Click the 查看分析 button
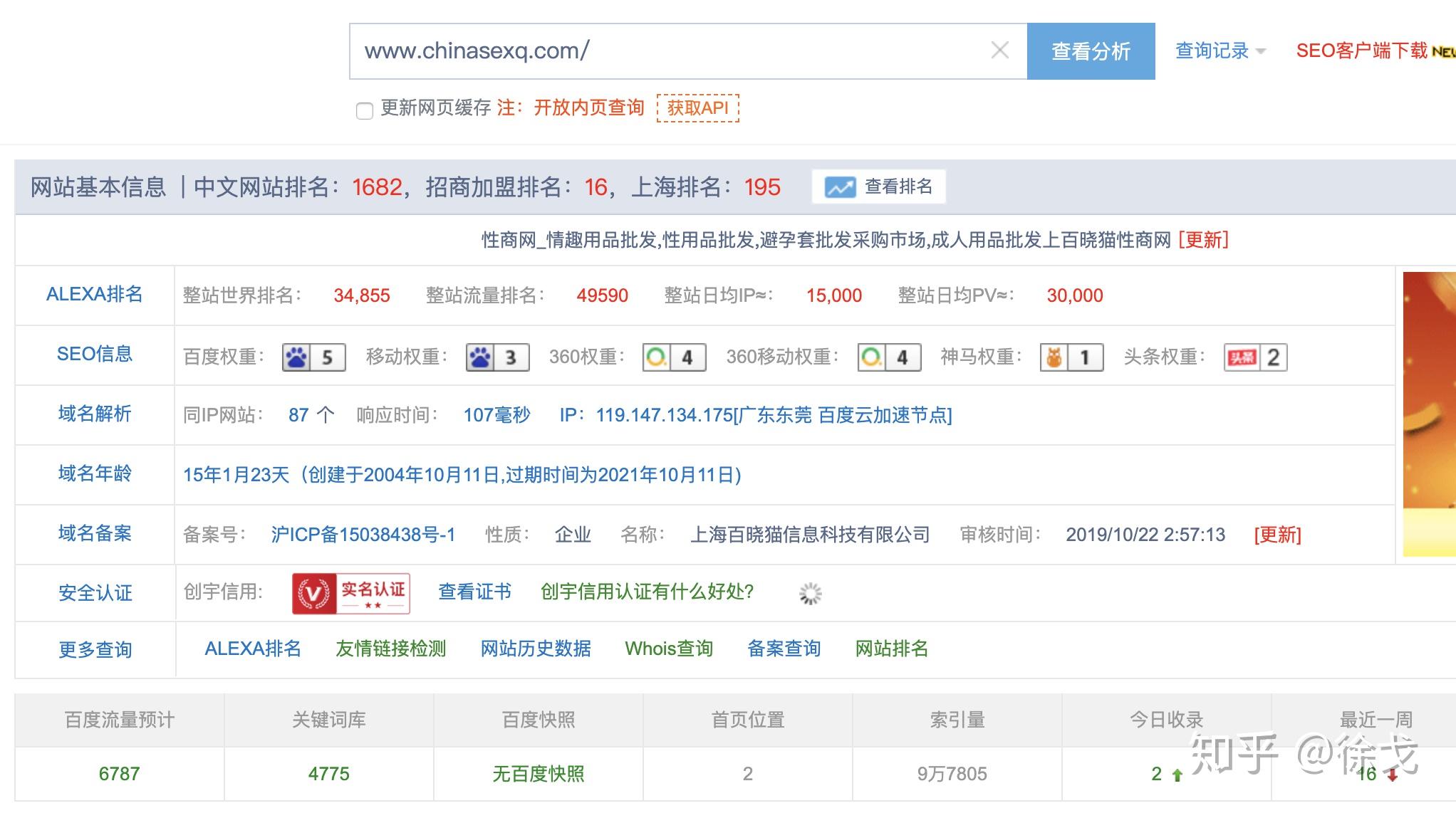This screenshot has height=813, width=1456. [1091, 51]
